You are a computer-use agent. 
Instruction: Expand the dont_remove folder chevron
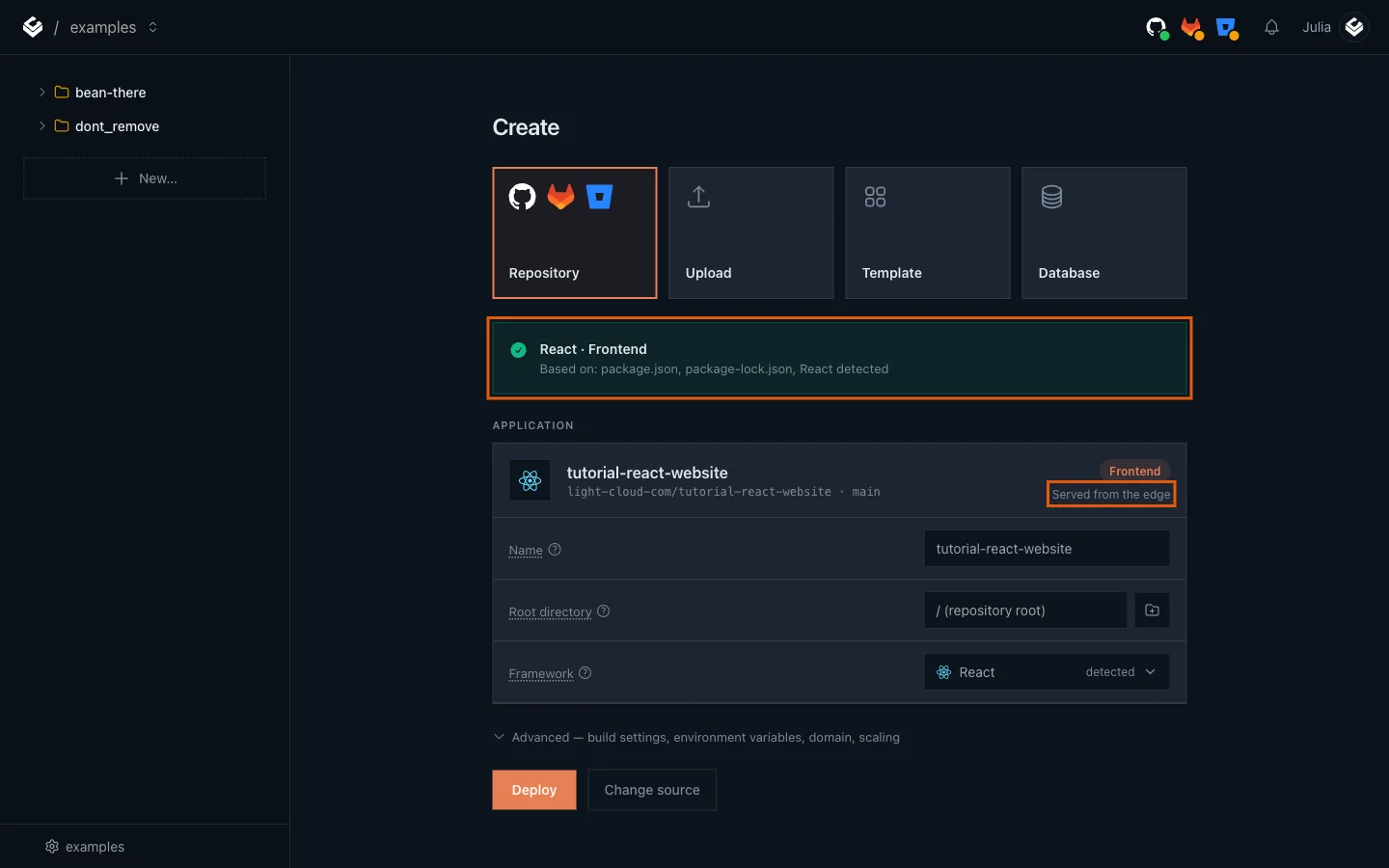[41, 126]
